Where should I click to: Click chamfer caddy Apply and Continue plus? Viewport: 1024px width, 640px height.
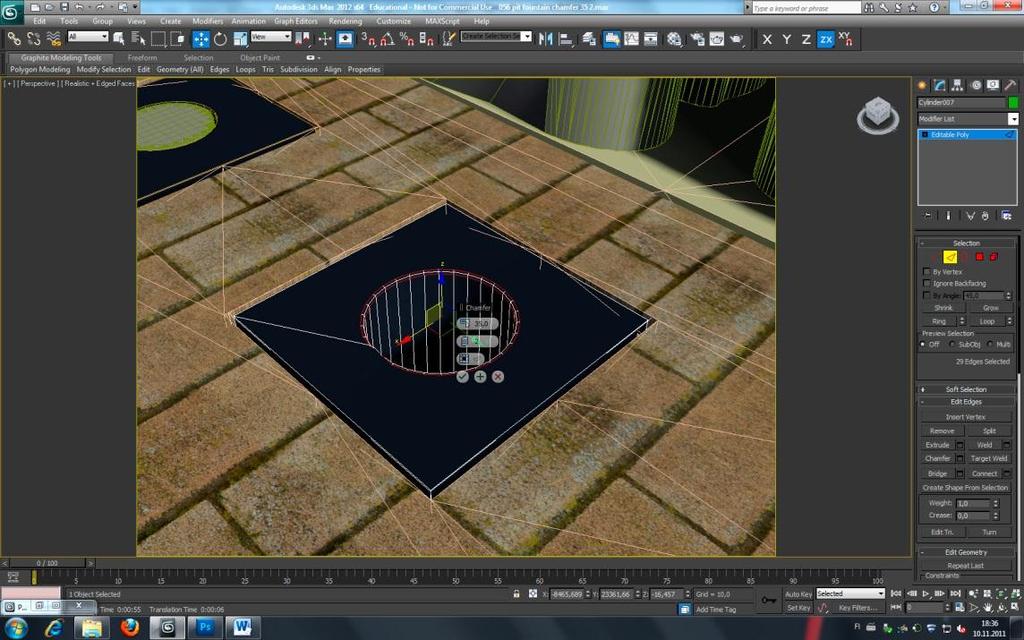(x=480, y=377)
